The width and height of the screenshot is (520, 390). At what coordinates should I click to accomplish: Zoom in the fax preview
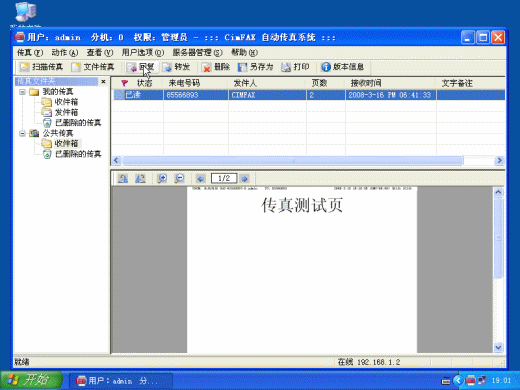pyautogui.click(x=162, y=179)
